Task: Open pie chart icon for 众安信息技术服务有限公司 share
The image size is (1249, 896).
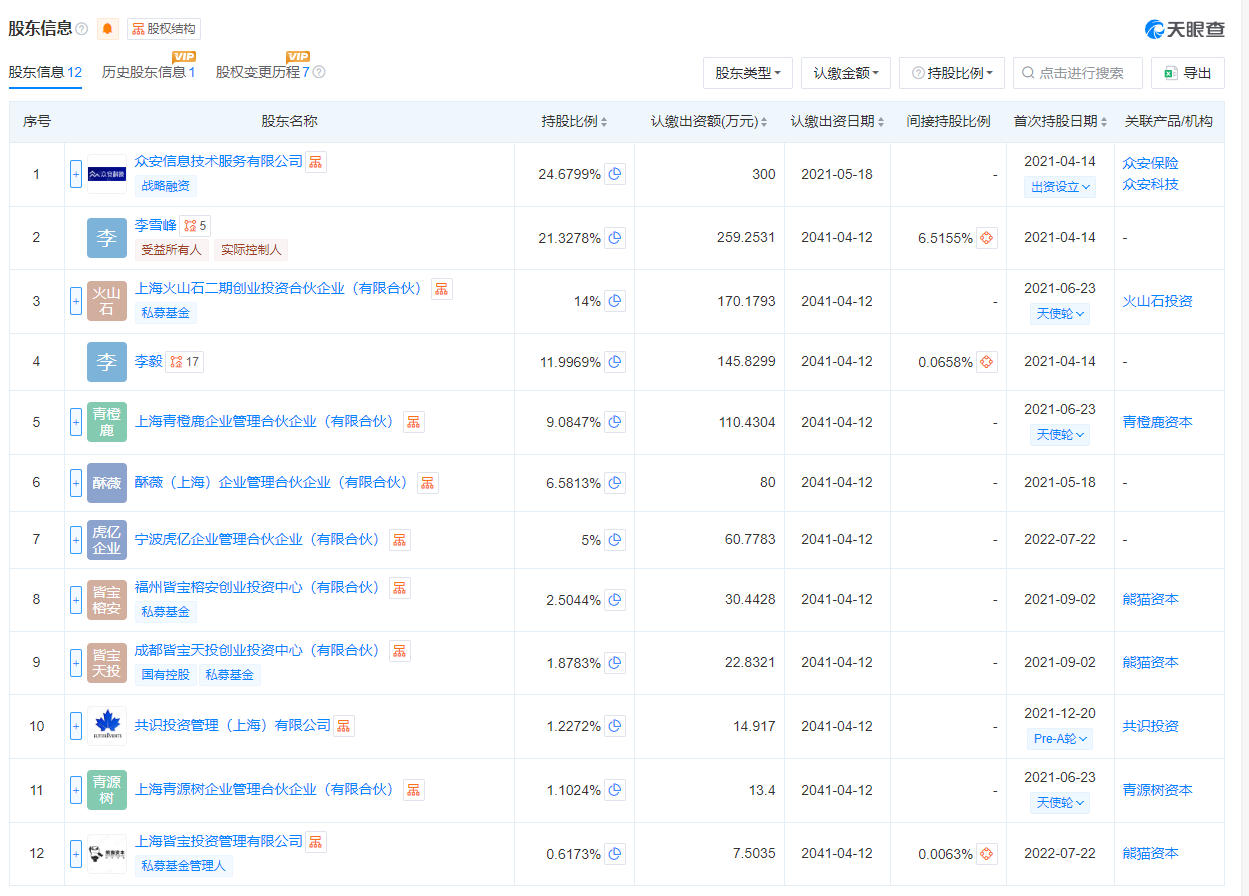Action: (x=615, y=174)
